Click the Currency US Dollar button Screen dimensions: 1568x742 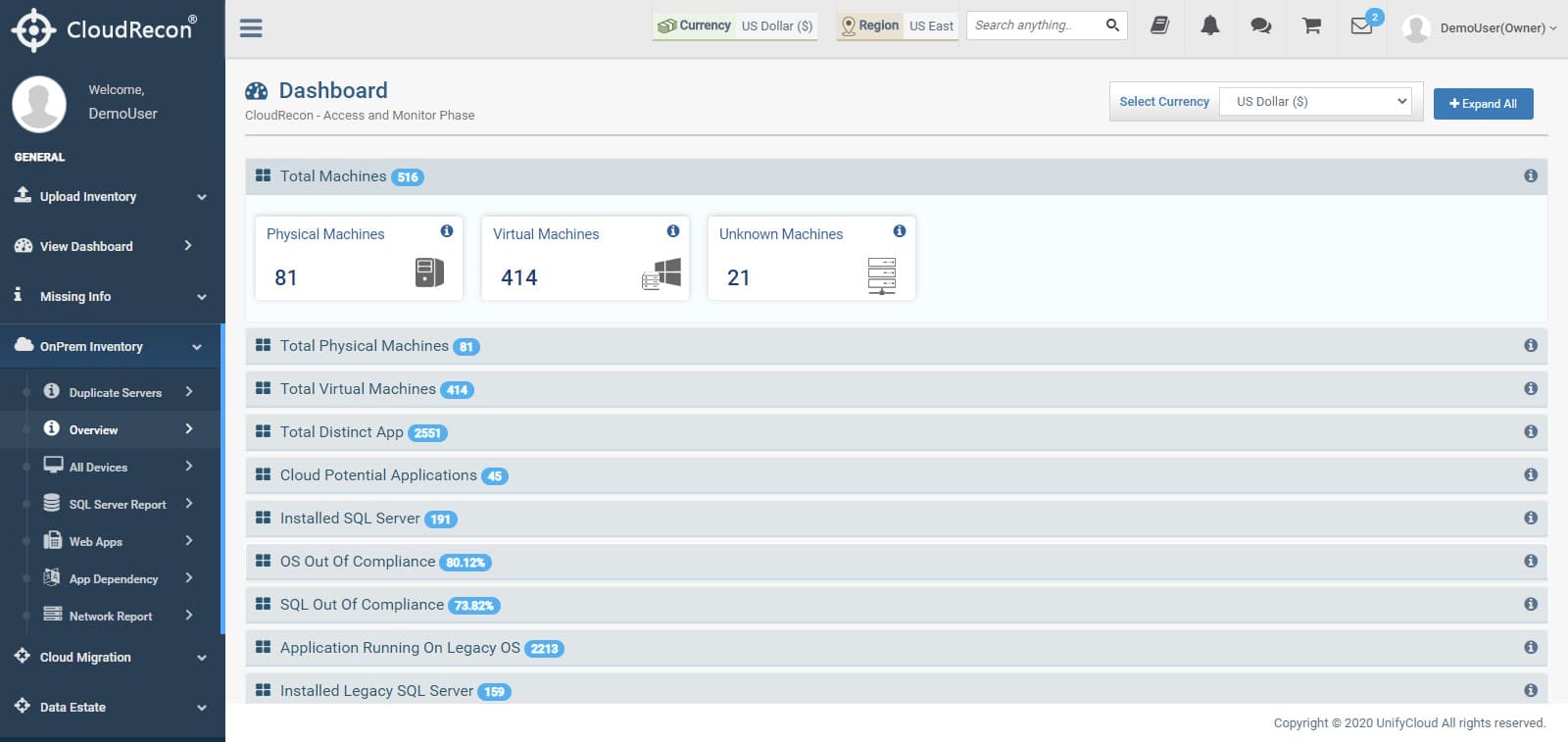tap(735, 25)
